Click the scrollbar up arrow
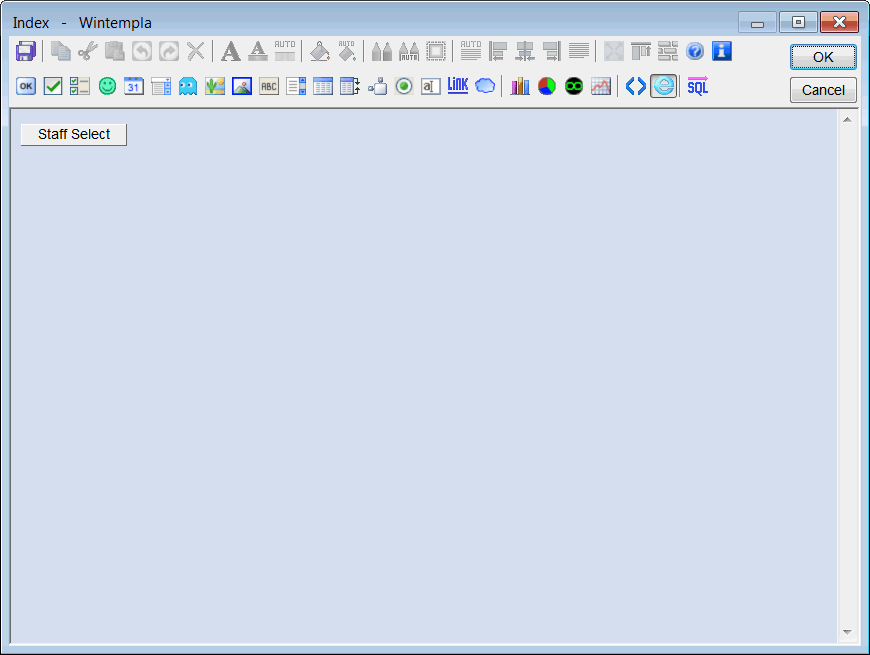The image size is (870, 655). tap(847, 120)
